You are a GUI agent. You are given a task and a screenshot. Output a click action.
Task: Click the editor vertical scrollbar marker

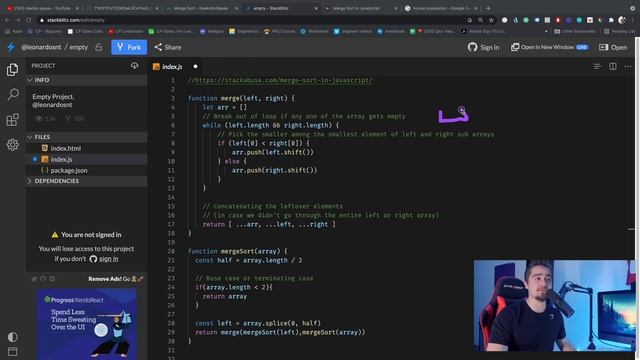[x=631, y=229]
